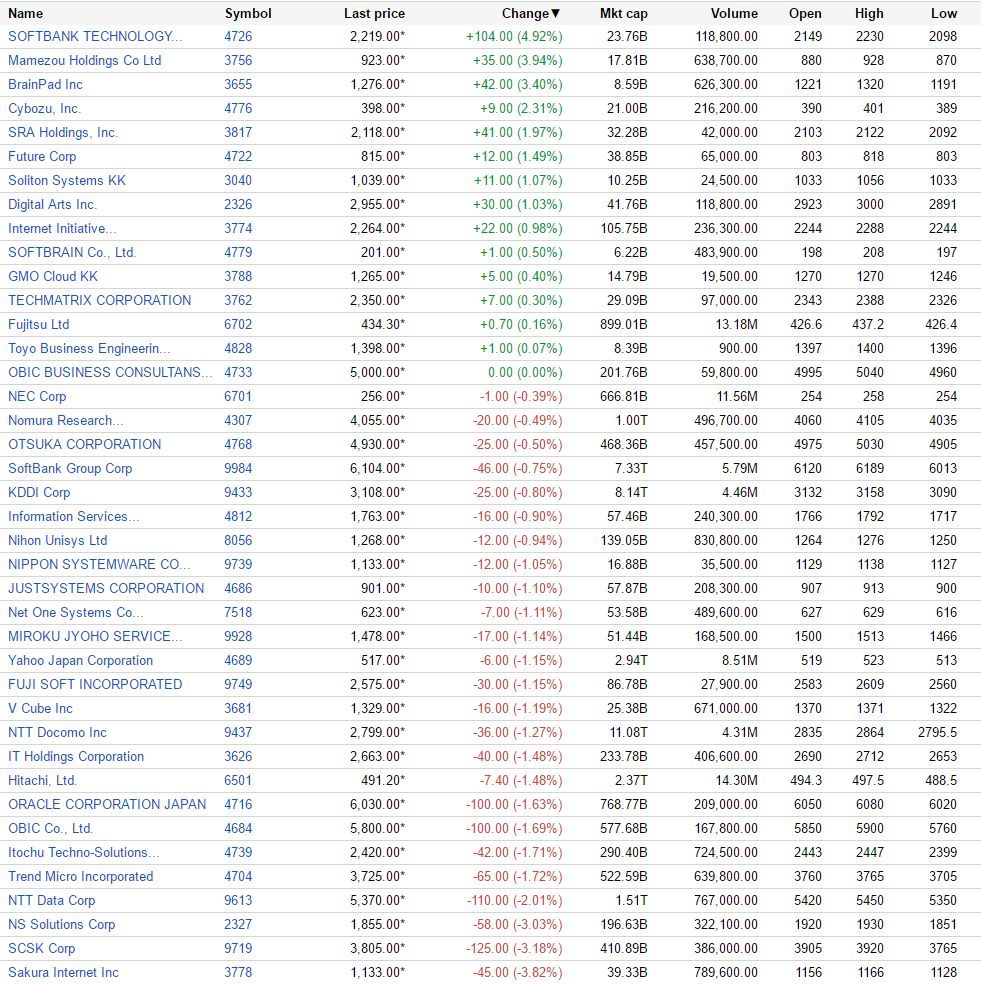
Task: Click symbol 9433 link
Action: pyautogui.click(x=239, y=493)
